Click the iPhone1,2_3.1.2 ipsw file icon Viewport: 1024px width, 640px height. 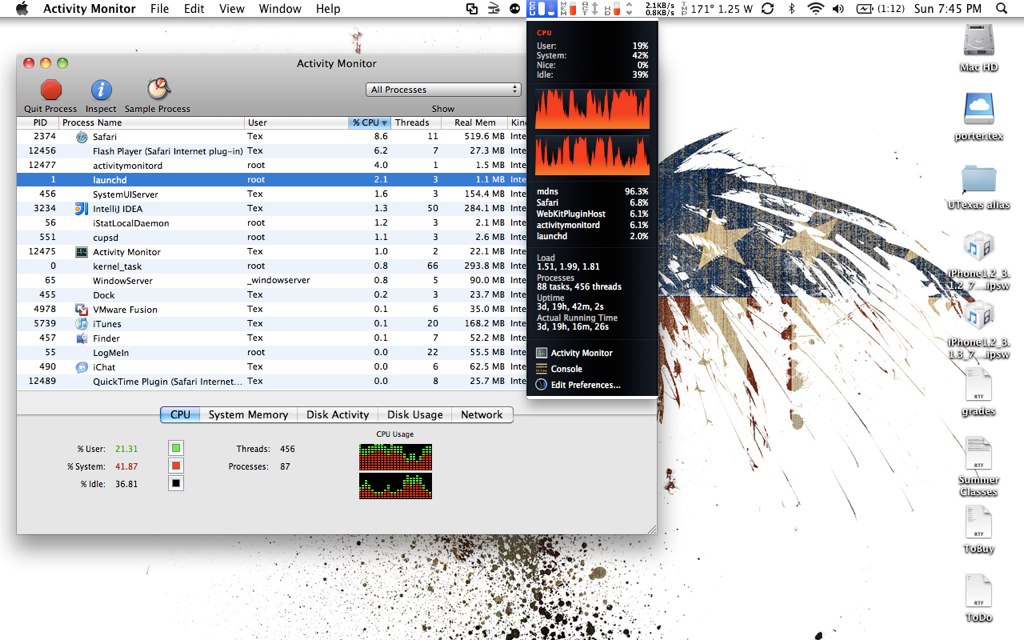coord(978,247)
